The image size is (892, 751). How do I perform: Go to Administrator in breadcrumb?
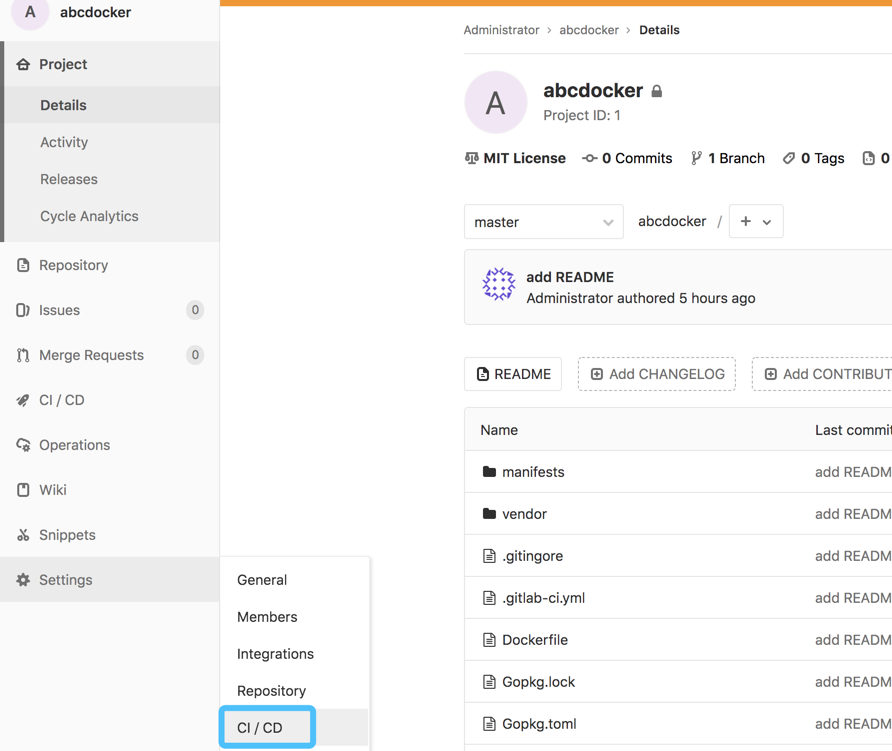click(x=501, y=30)
